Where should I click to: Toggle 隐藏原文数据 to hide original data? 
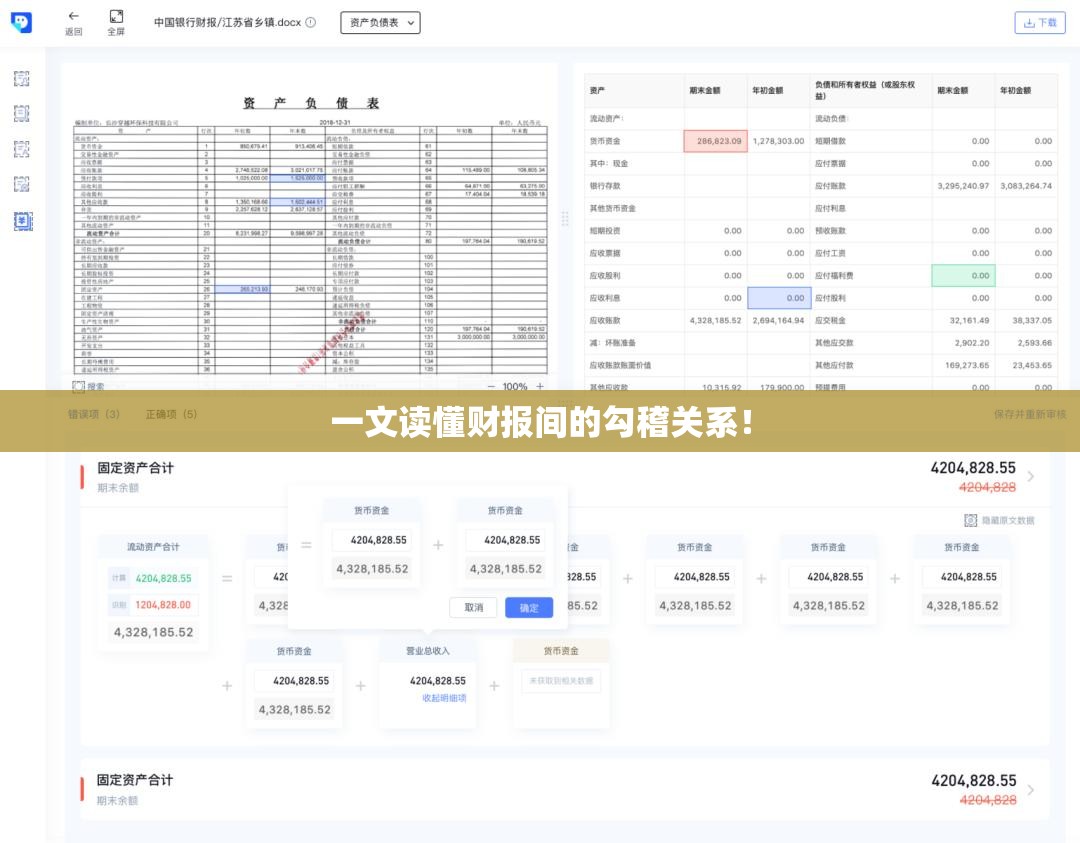click(x=999, y=521)
